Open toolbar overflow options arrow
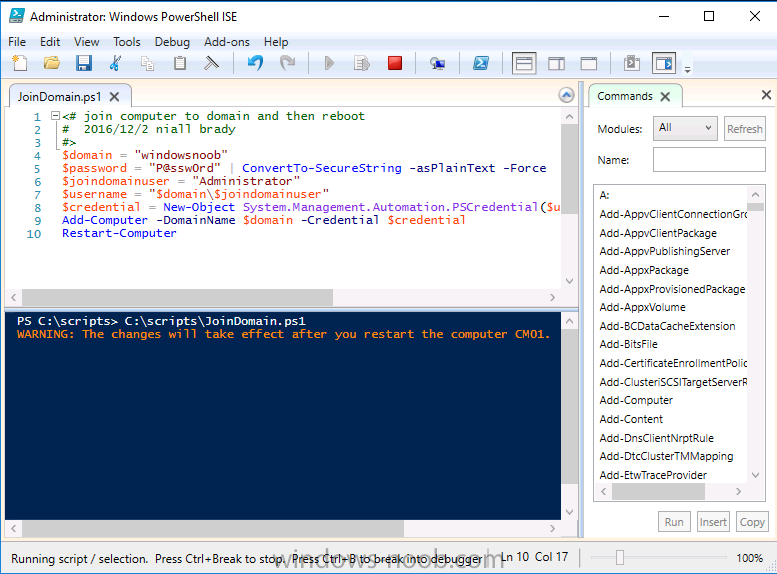777x574 pixels. (687, 70)
